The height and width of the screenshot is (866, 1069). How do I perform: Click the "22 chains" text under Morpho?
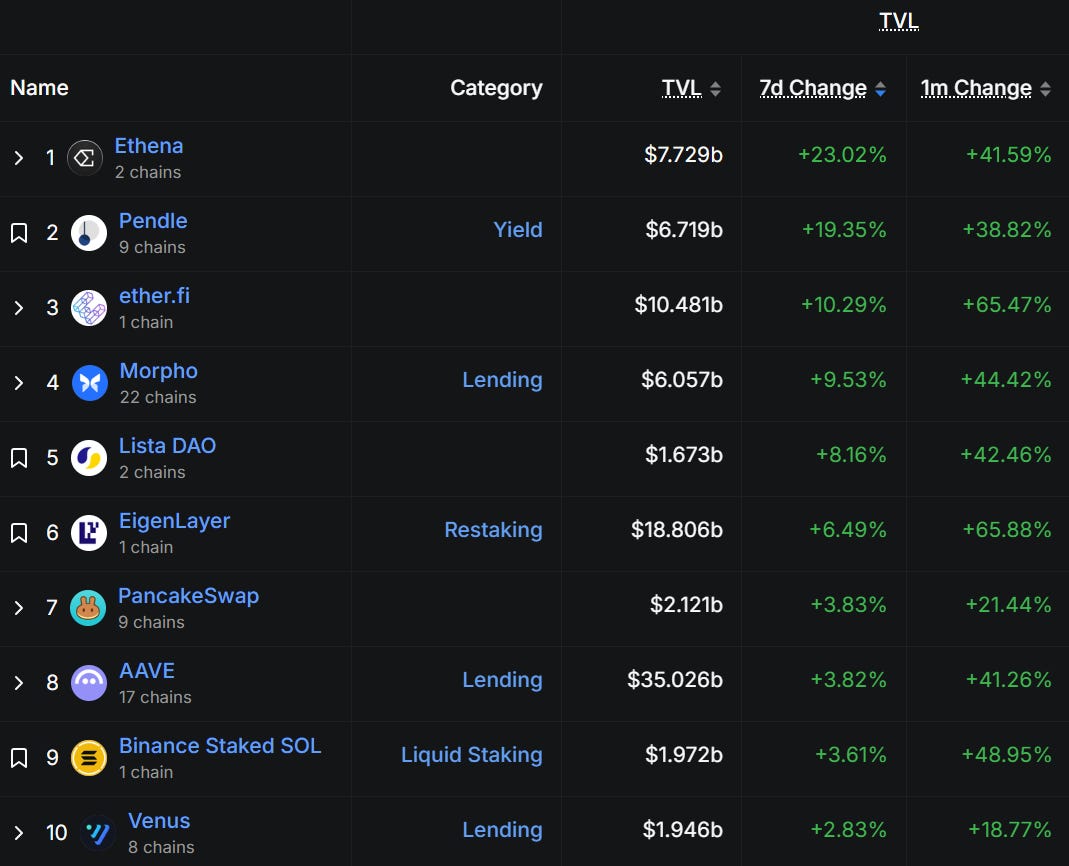pos(158,398)
